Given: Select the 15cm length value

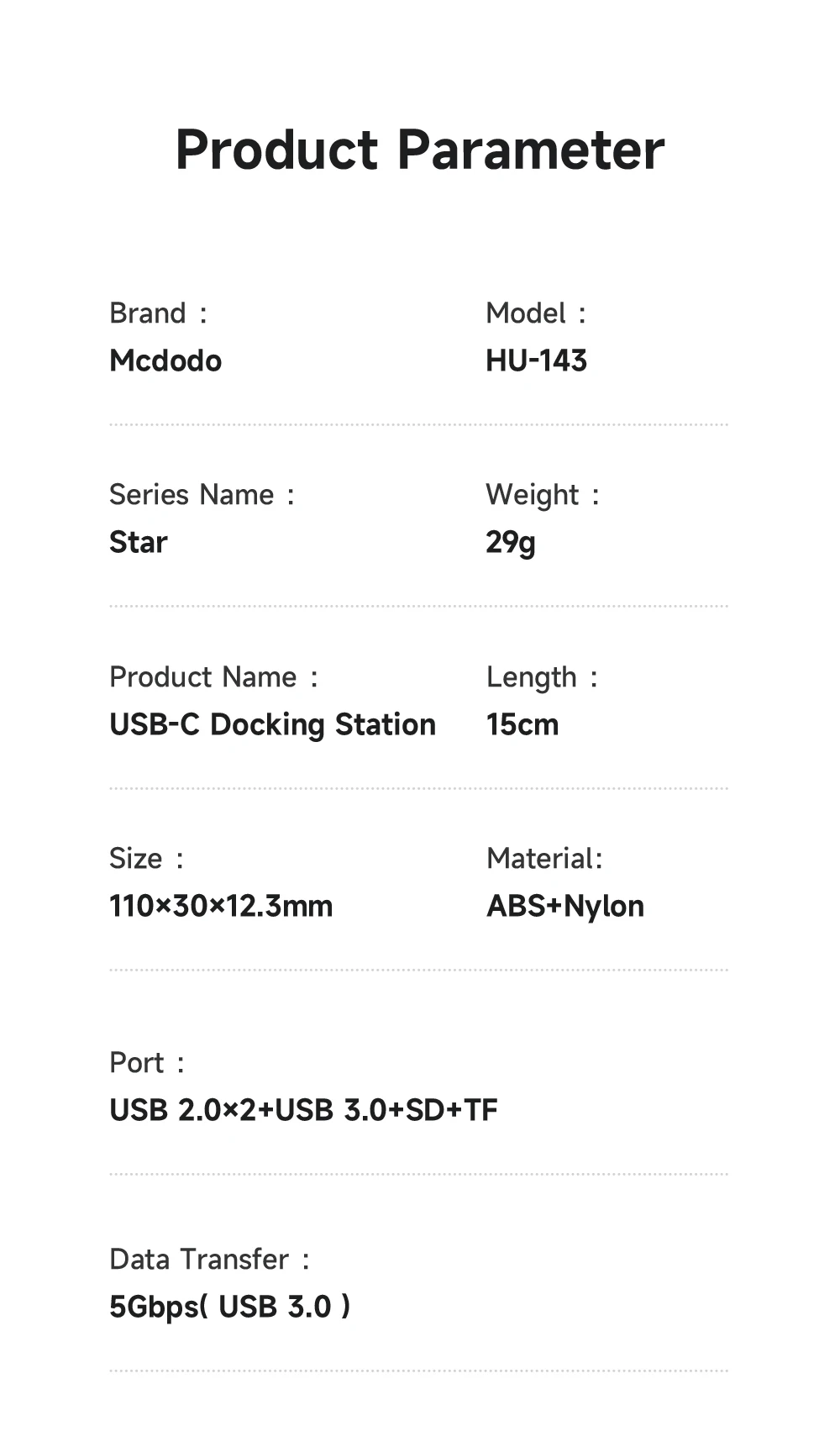Looking at the screenshot, I should tap(522, 724).
